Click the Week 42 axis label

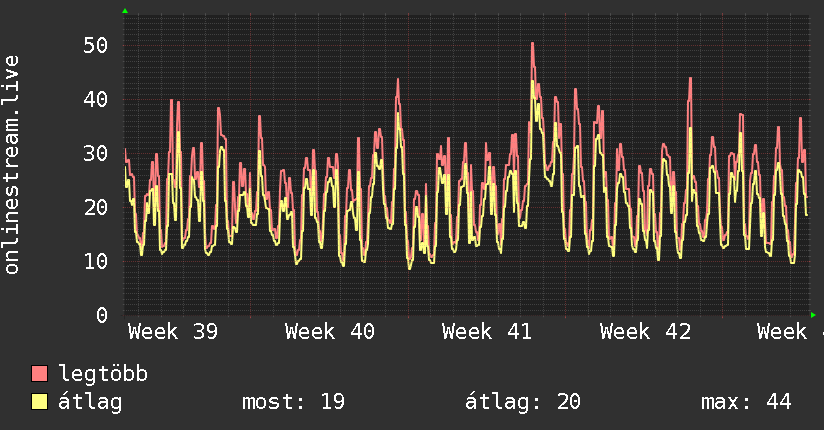coord(645,332)
